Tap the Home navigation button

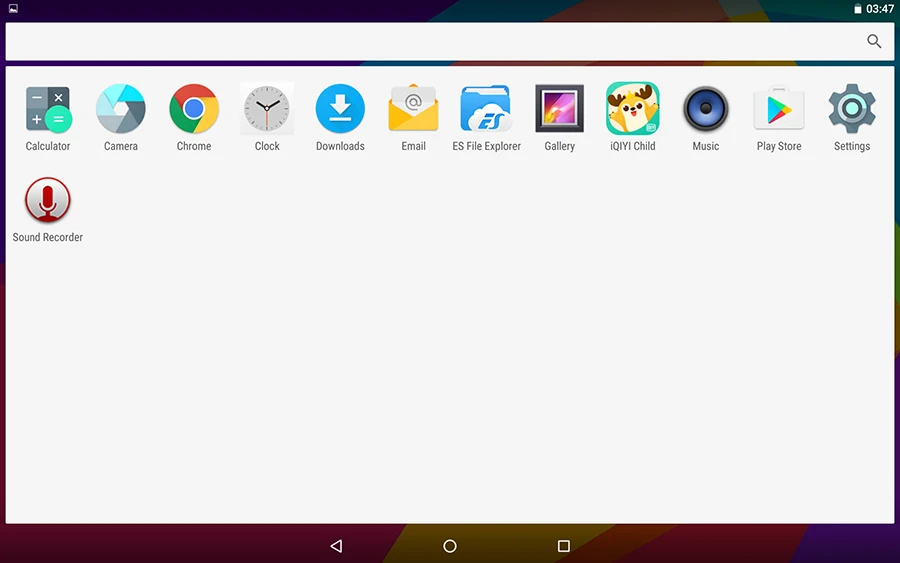point(450,546)
